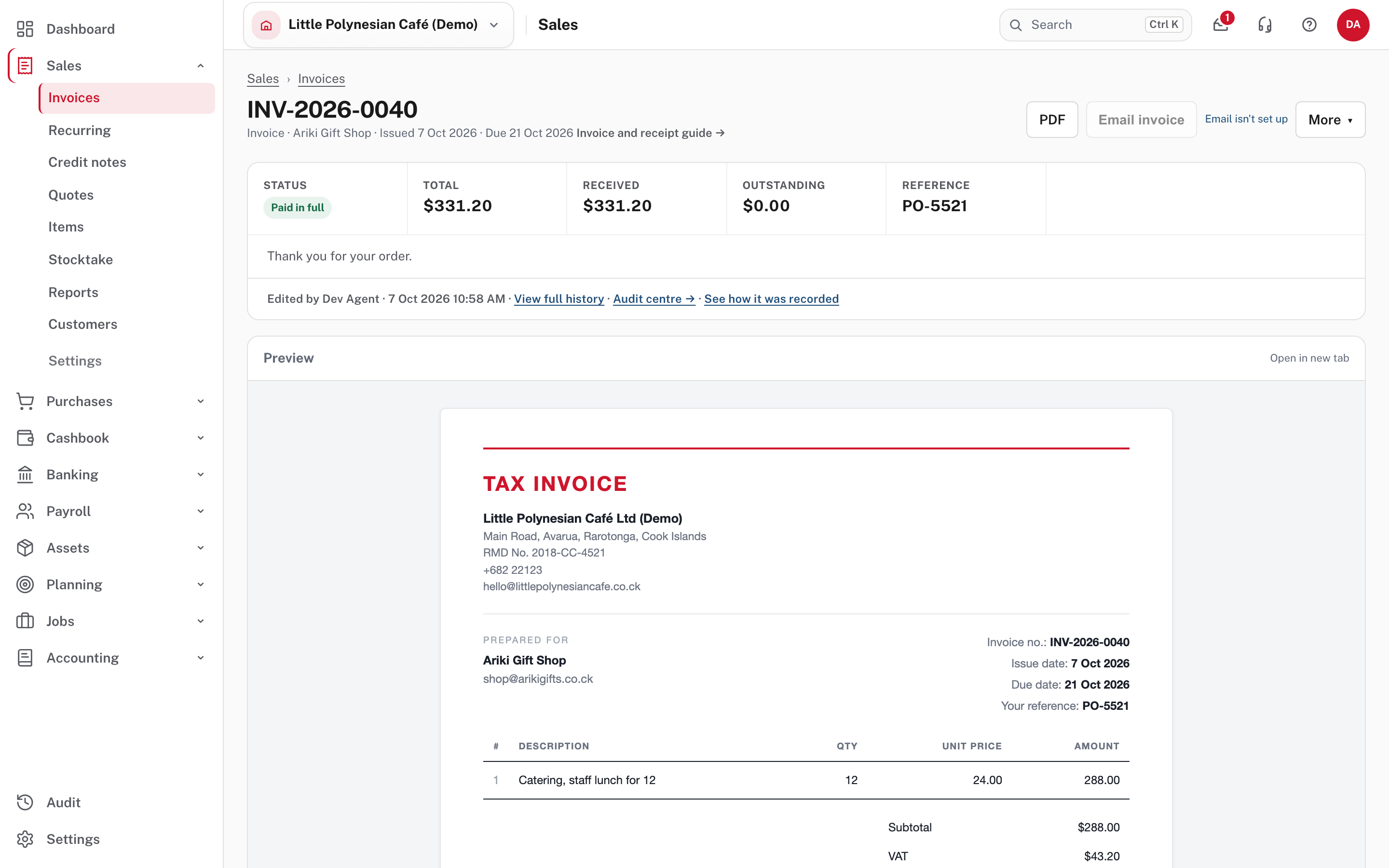Click the Purchases cart icon

coord(25,401)
